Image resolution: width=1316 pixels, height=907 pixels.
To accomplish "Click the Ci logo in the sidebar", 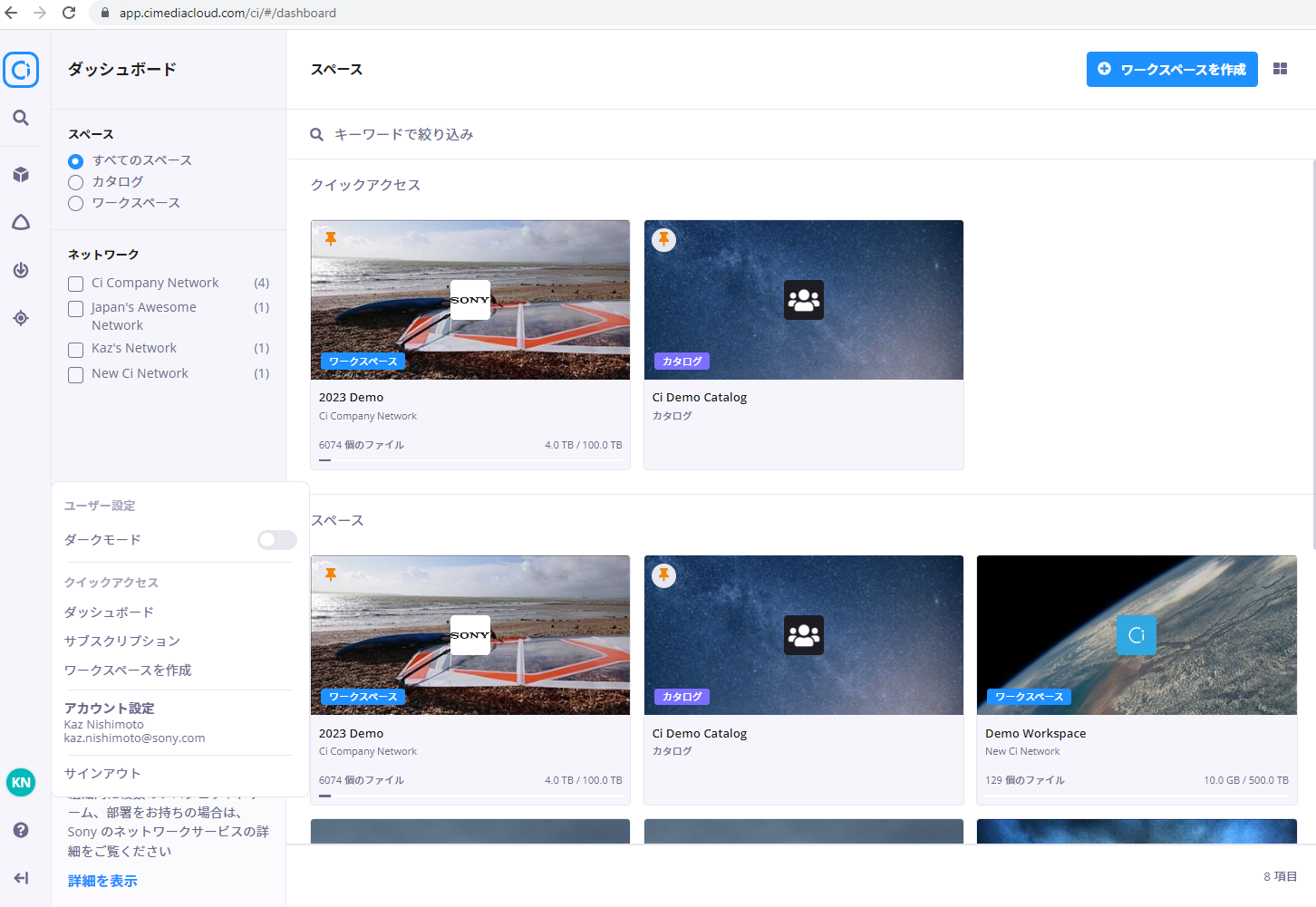I will [21, 70].
